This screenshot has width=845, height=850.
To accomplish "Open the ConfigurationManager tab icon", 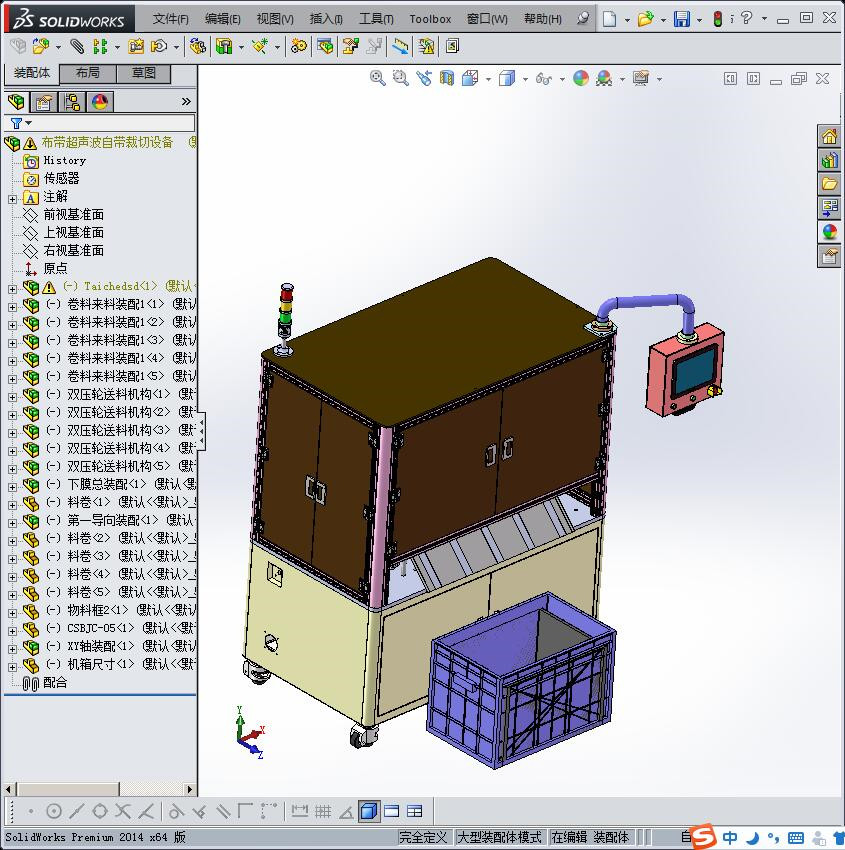I will 72,102.
